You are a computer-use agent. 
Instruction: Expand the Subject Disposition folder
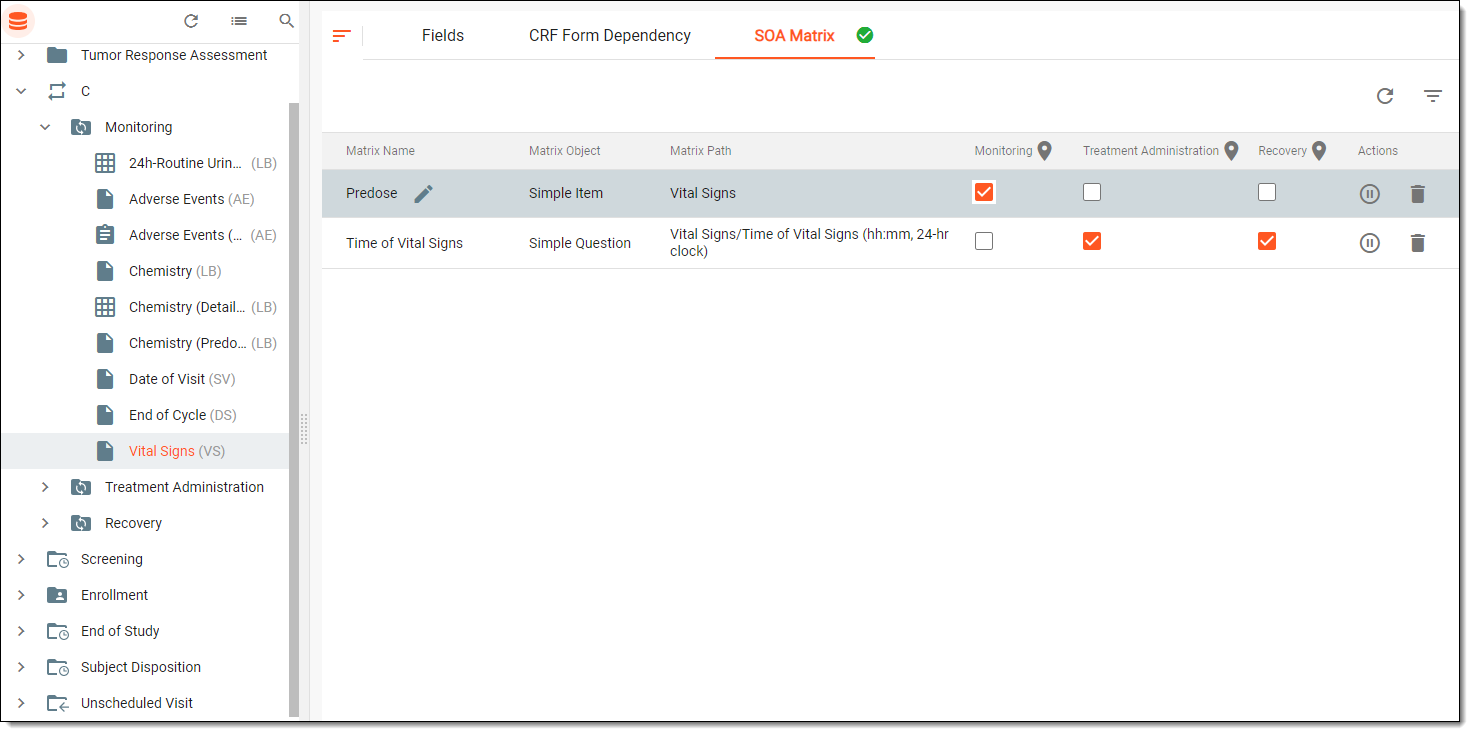(21, 667)
